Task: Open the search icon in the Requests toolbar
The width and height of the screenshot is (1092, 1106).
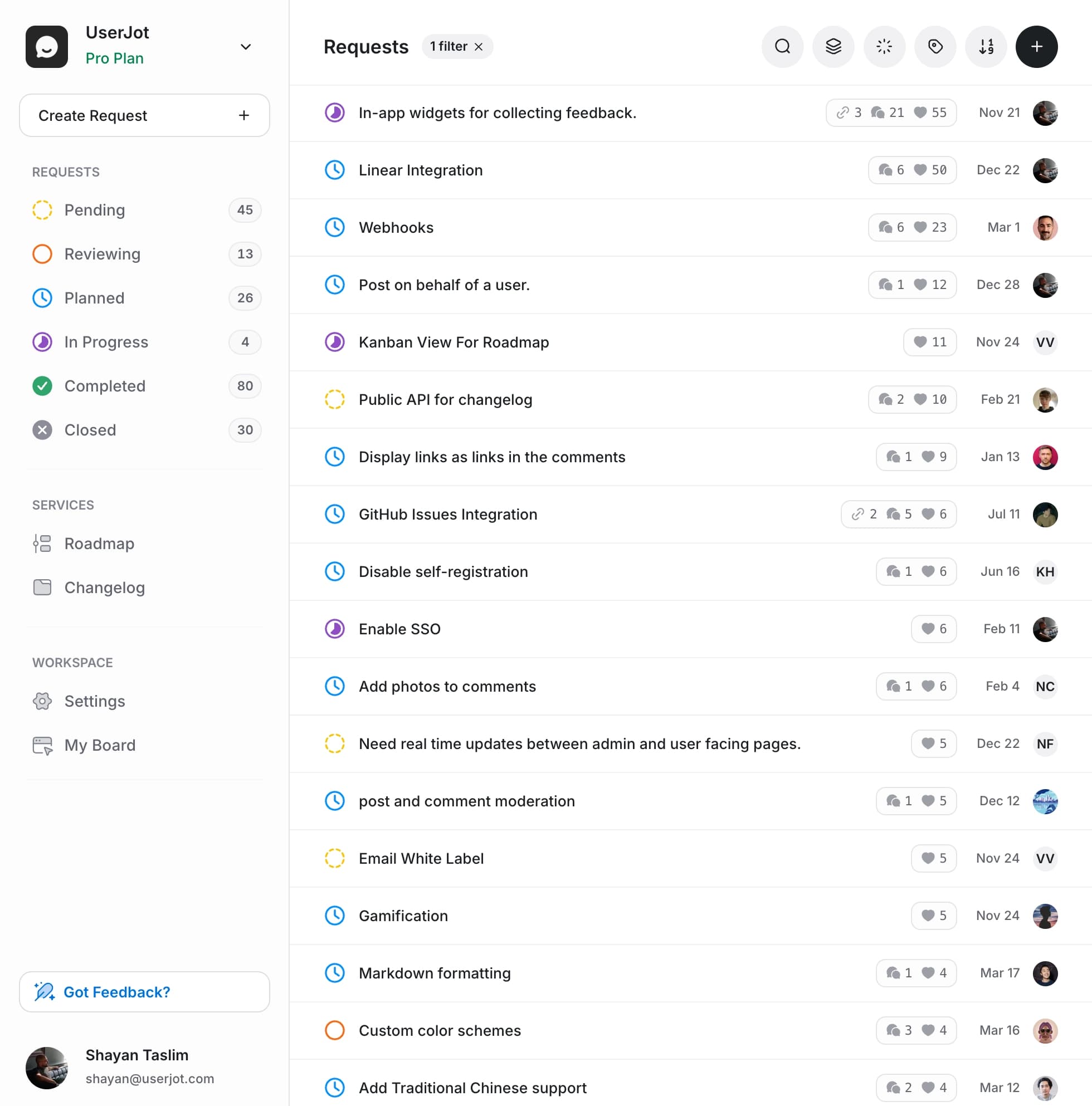Action: (782, 46)
